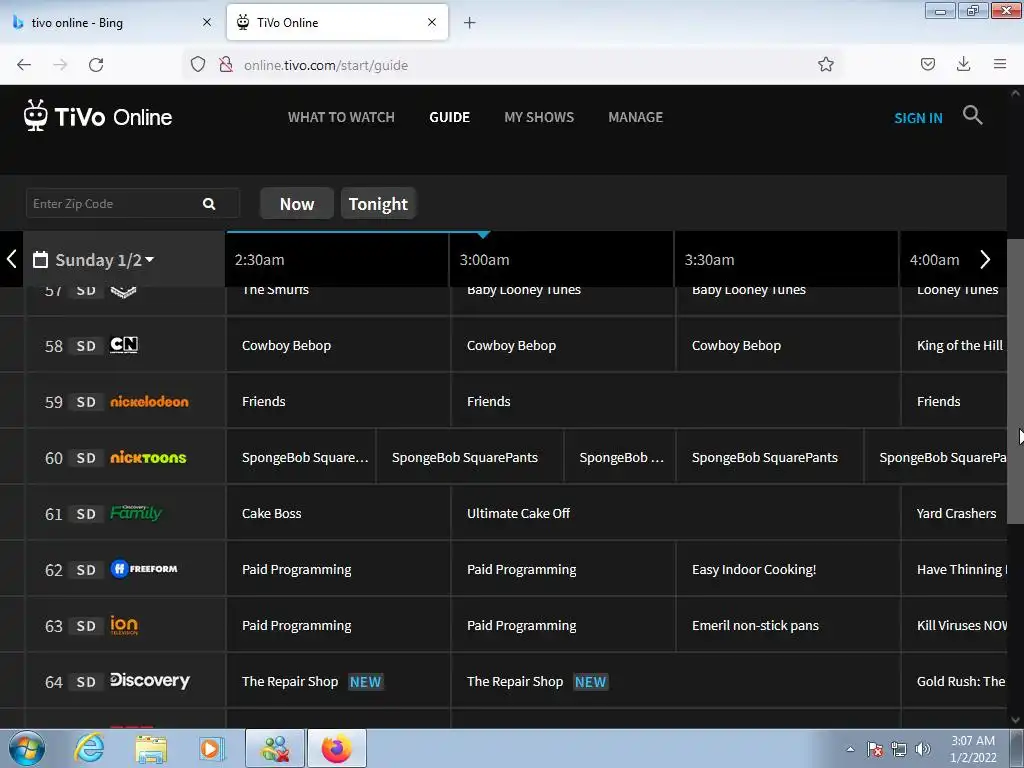Open the Pocket save icon
The height and width of the screenshot is (768, 1024).
(927, 64)
